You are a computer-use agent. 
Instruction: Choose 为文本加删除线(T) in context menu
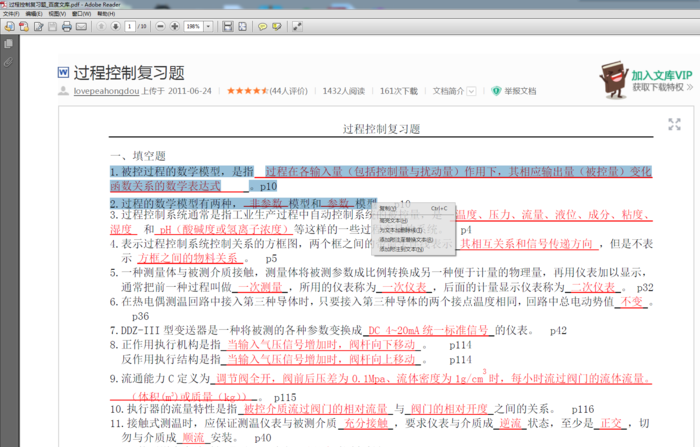tap(413, 230)
